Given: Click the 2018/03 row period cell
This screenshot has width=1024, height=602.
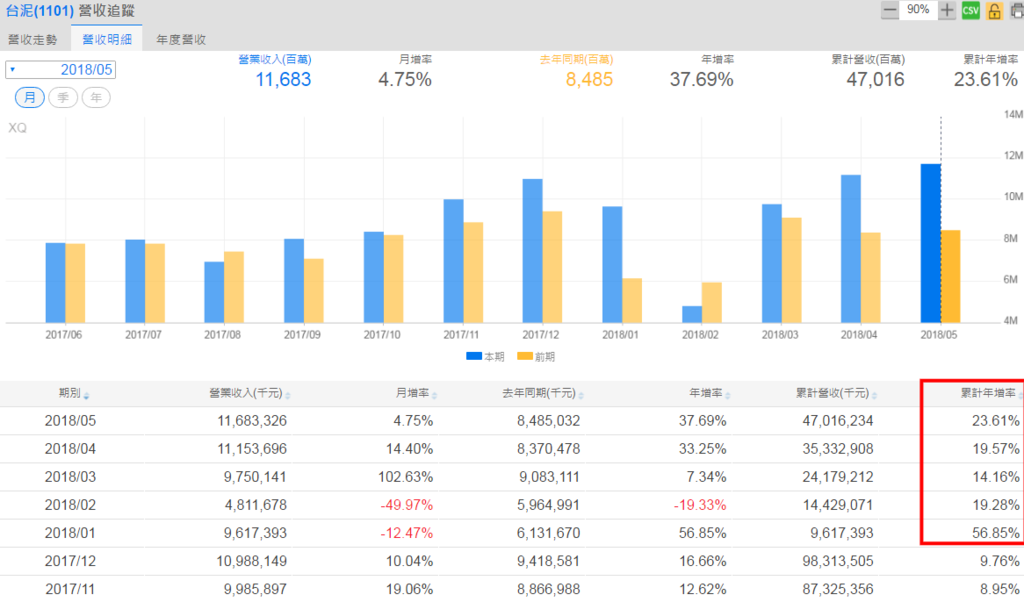Looking at the screenshot, I should click(70, 477).
